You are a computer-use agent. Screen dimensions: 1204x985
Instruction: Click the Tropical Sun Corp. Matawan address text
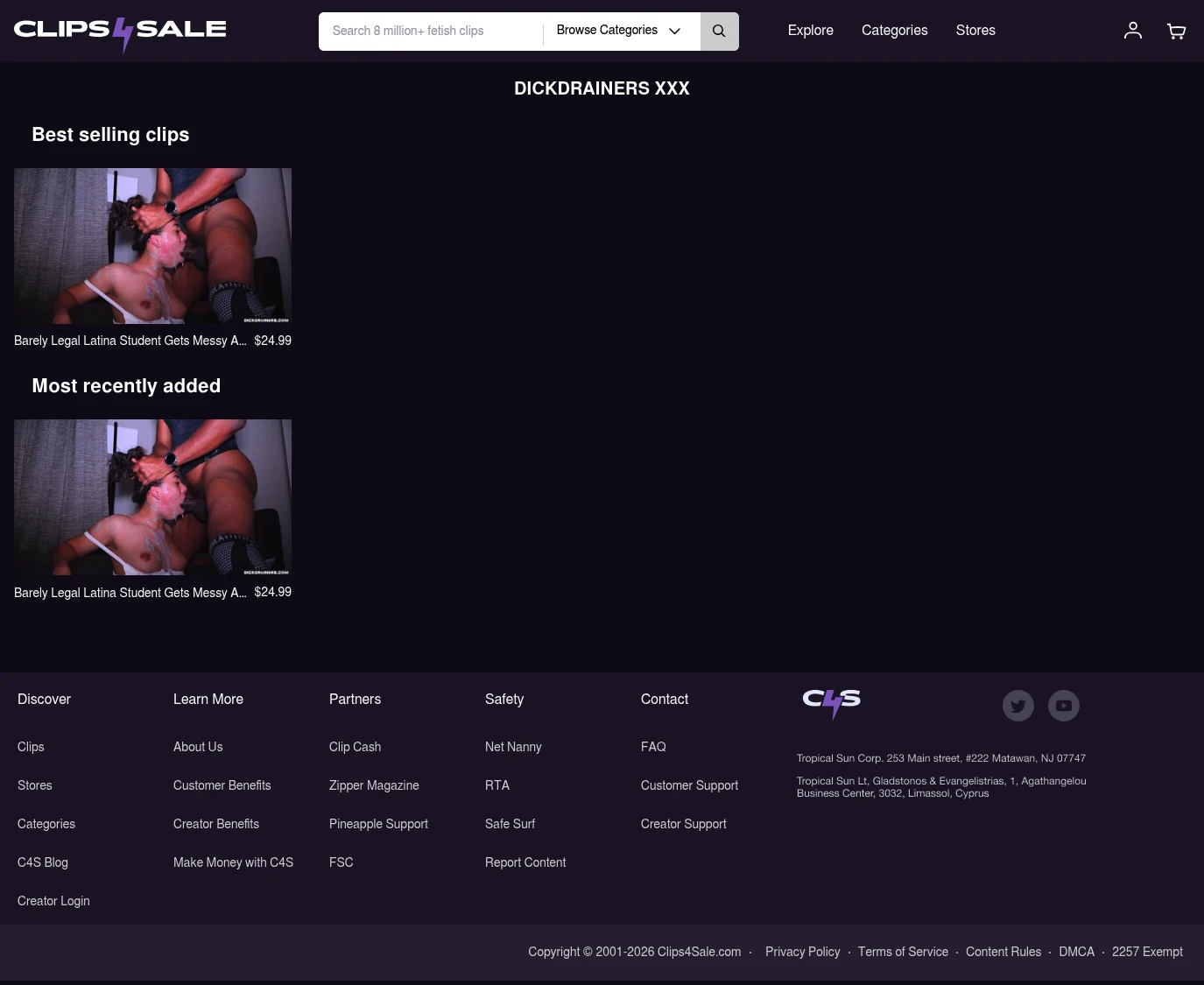coord(941,758)
